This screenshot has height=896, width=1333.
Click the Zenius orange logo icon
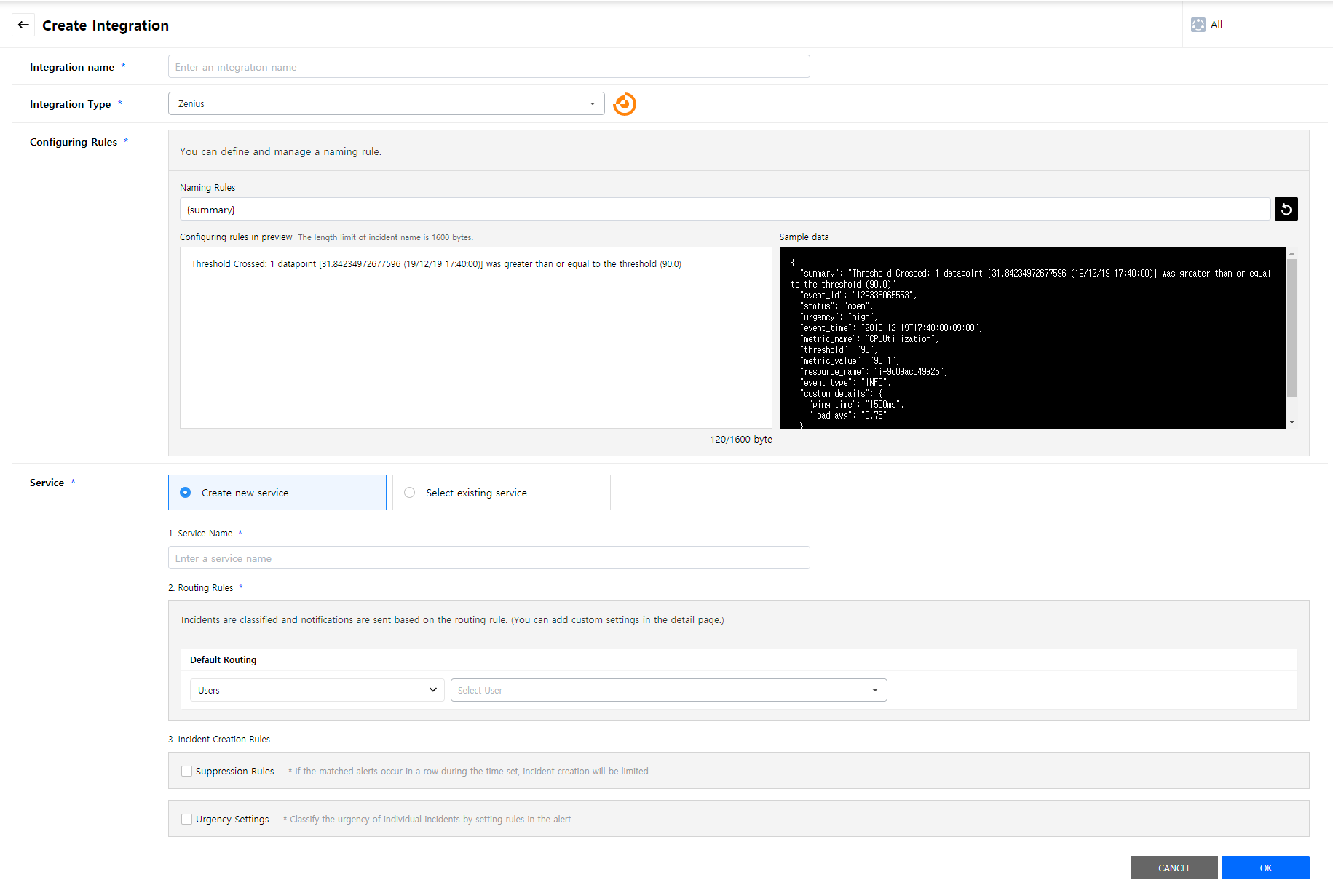pos(624,104)
